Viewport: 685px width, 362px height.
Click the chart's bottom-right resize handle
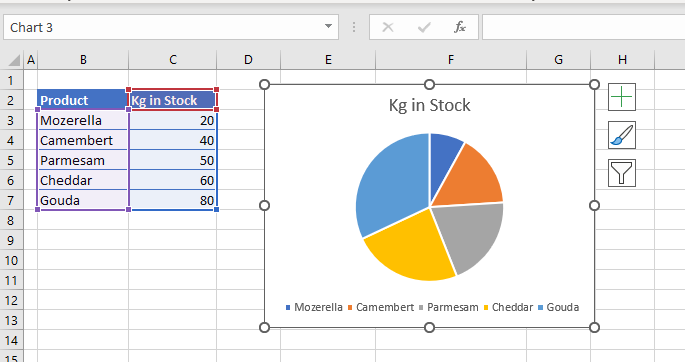[x=595, y=327]
